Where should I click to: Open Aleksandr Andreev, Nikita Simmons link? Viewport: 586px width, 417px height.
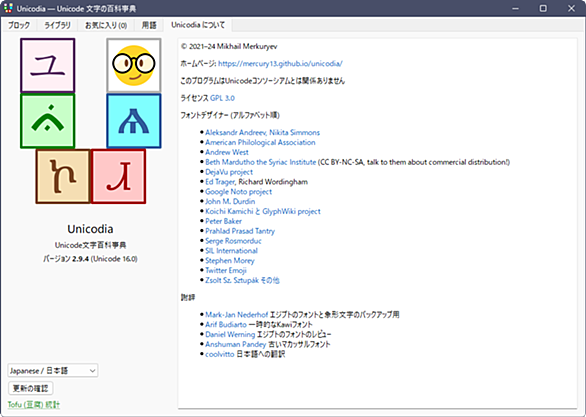click(x=262, y=132)
